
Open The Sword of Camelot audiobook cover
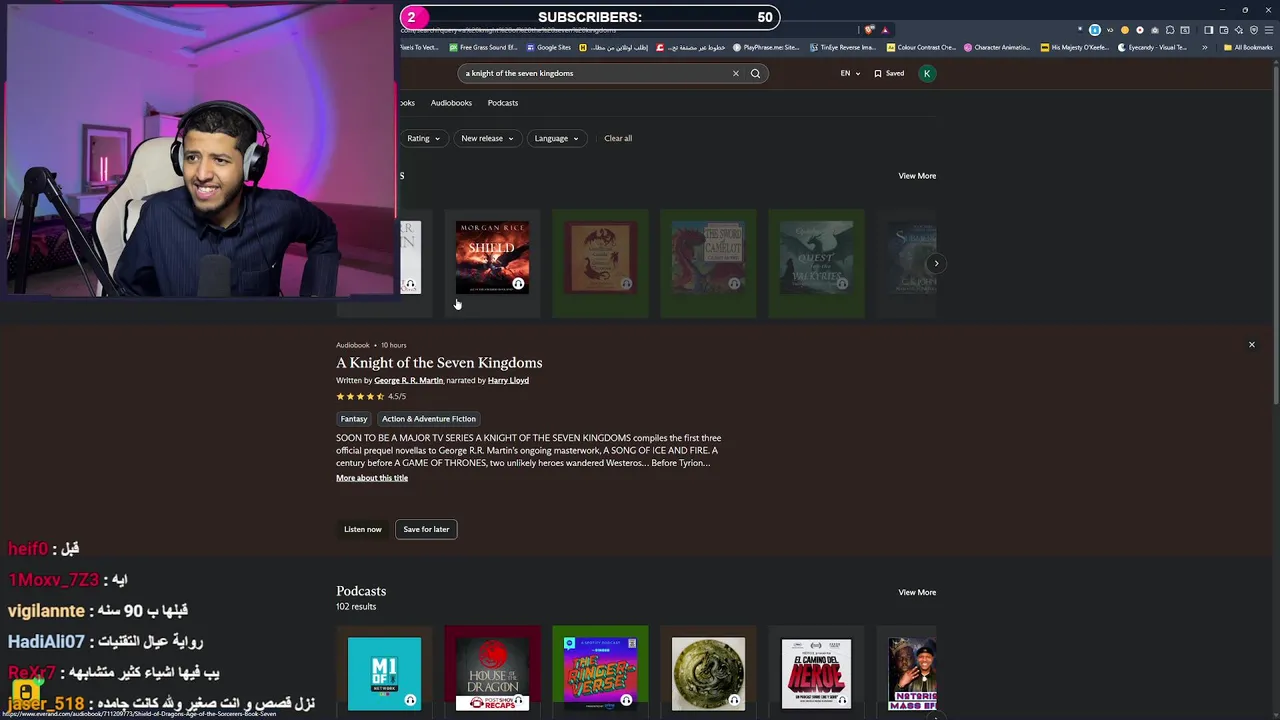point(708,258)
